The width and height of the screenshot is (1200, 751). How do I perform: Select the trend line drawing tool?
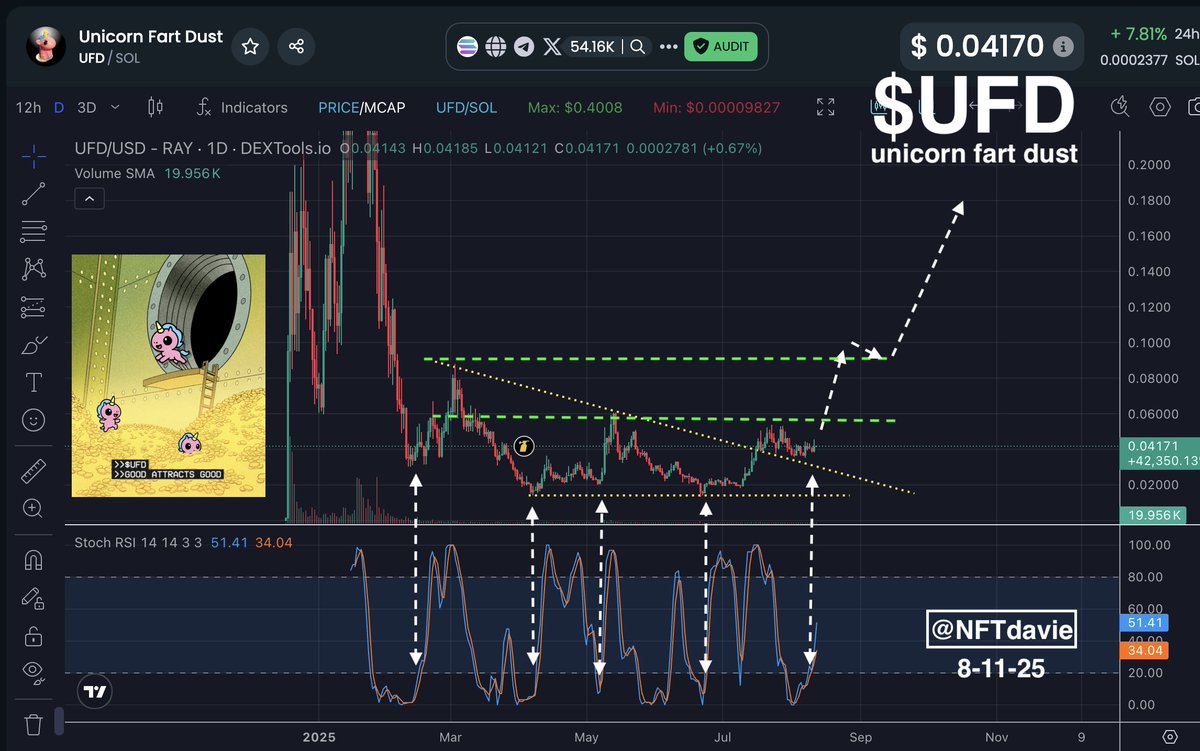pyautogui.click(x=34, y=193)
